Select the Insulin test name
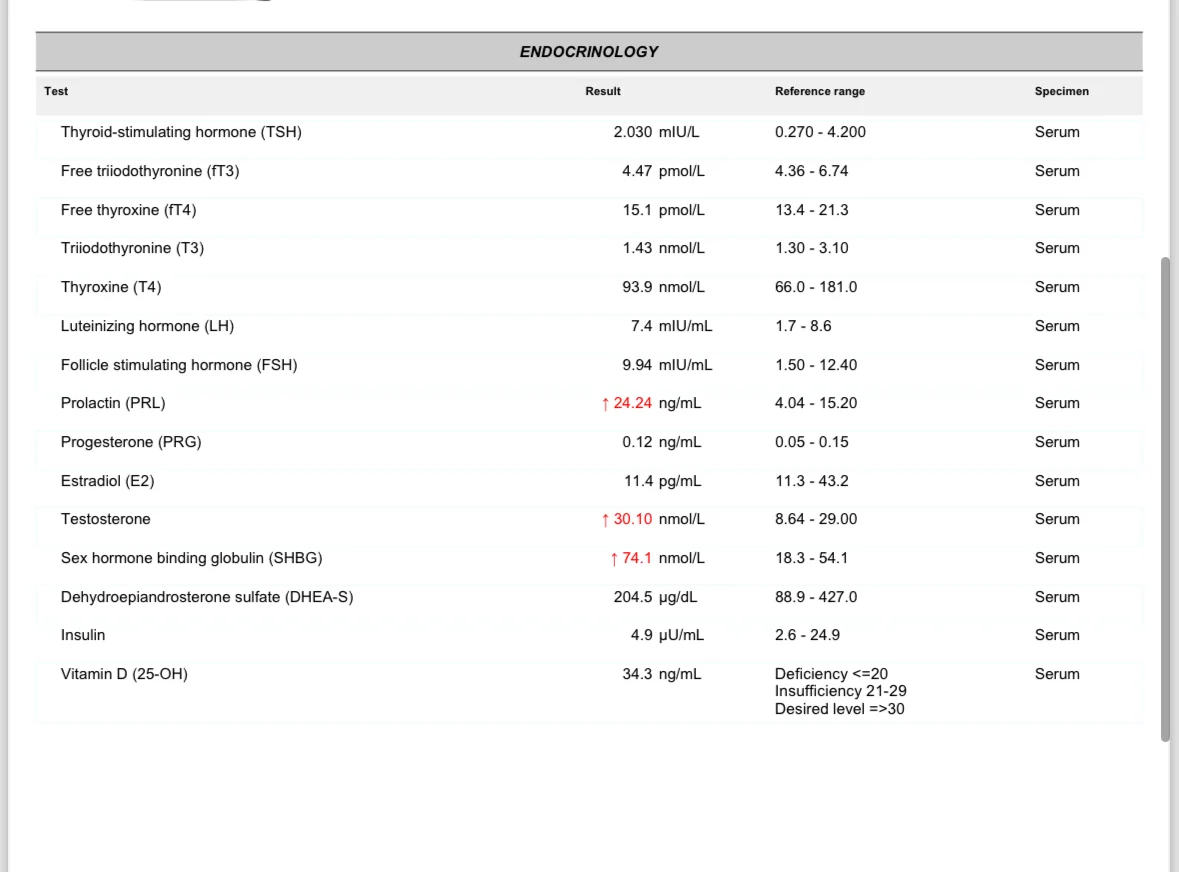The height and width of the screenshot is (872, 1179). pos(83,636)
